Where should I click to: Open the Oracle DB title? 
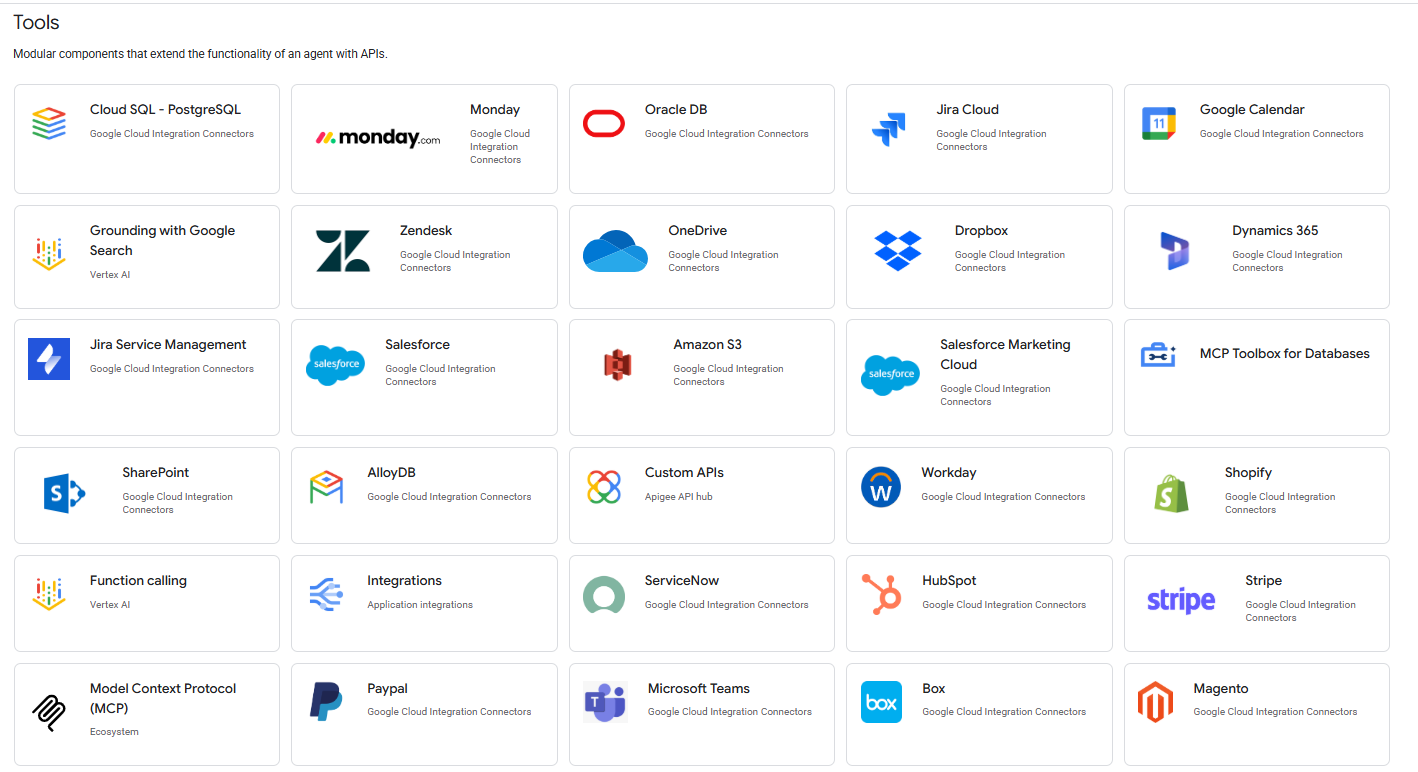(x=676, y=110)
